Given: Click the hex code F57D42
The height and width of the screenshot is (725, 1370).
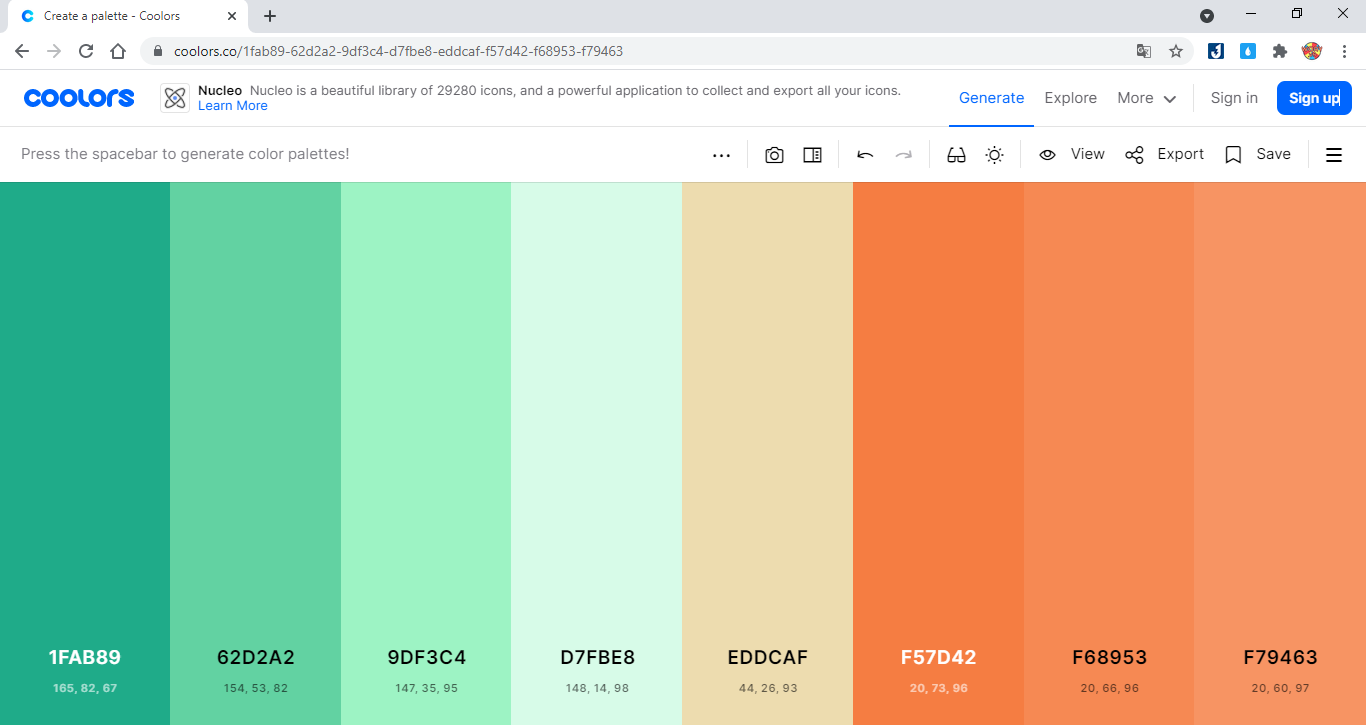Looking at the screenshot, I should (x=938, y=658).
